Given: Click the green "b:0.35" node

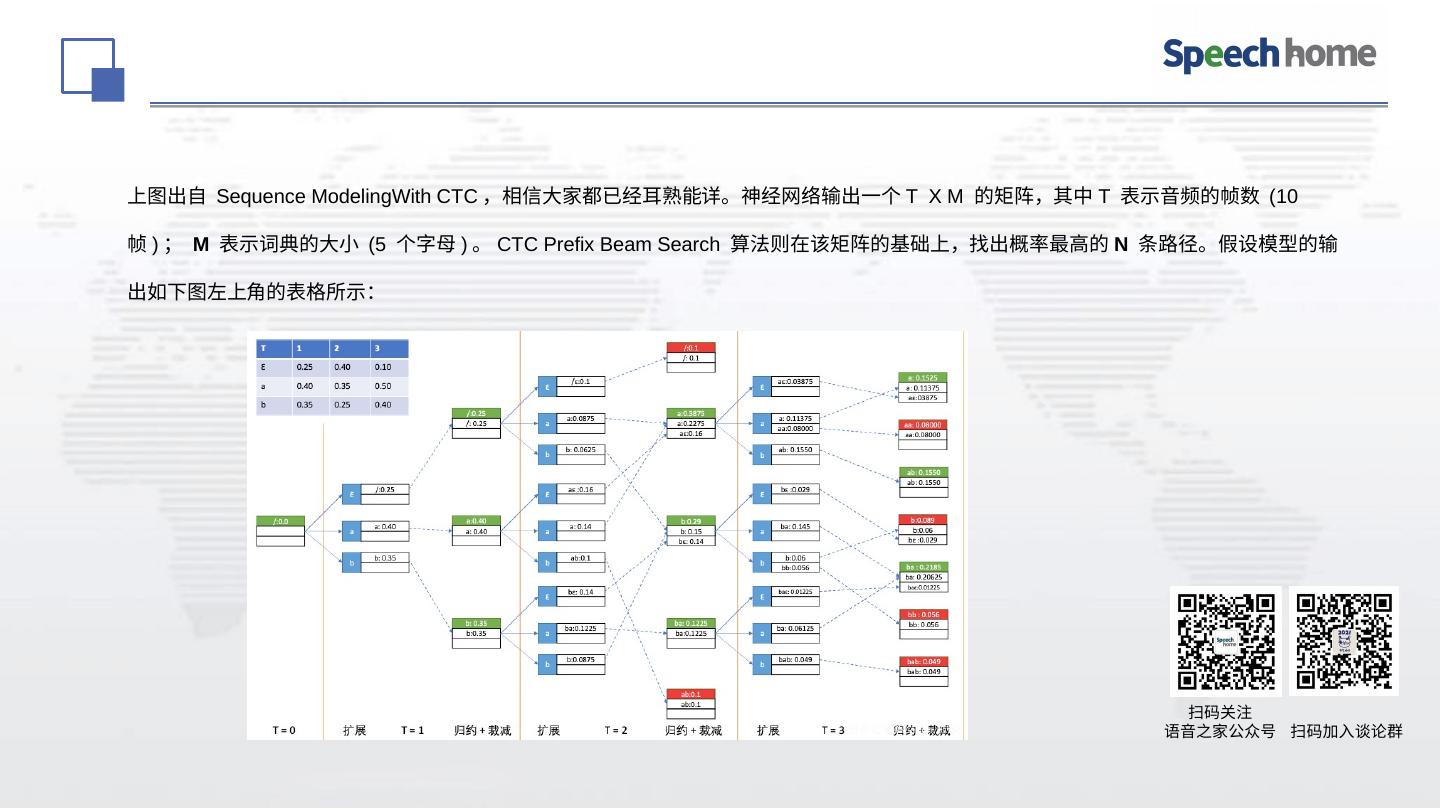Looking at the screenshot, I should 476,623.
